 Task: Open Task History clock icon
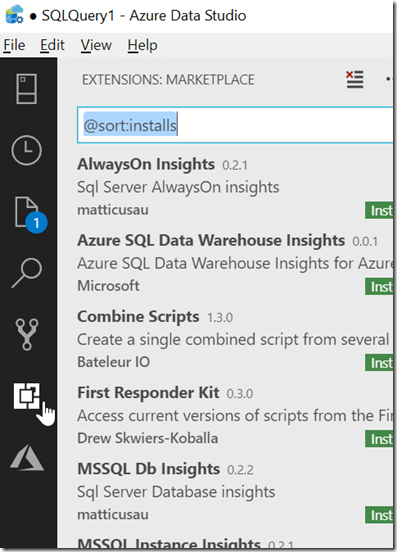(26, 150)
